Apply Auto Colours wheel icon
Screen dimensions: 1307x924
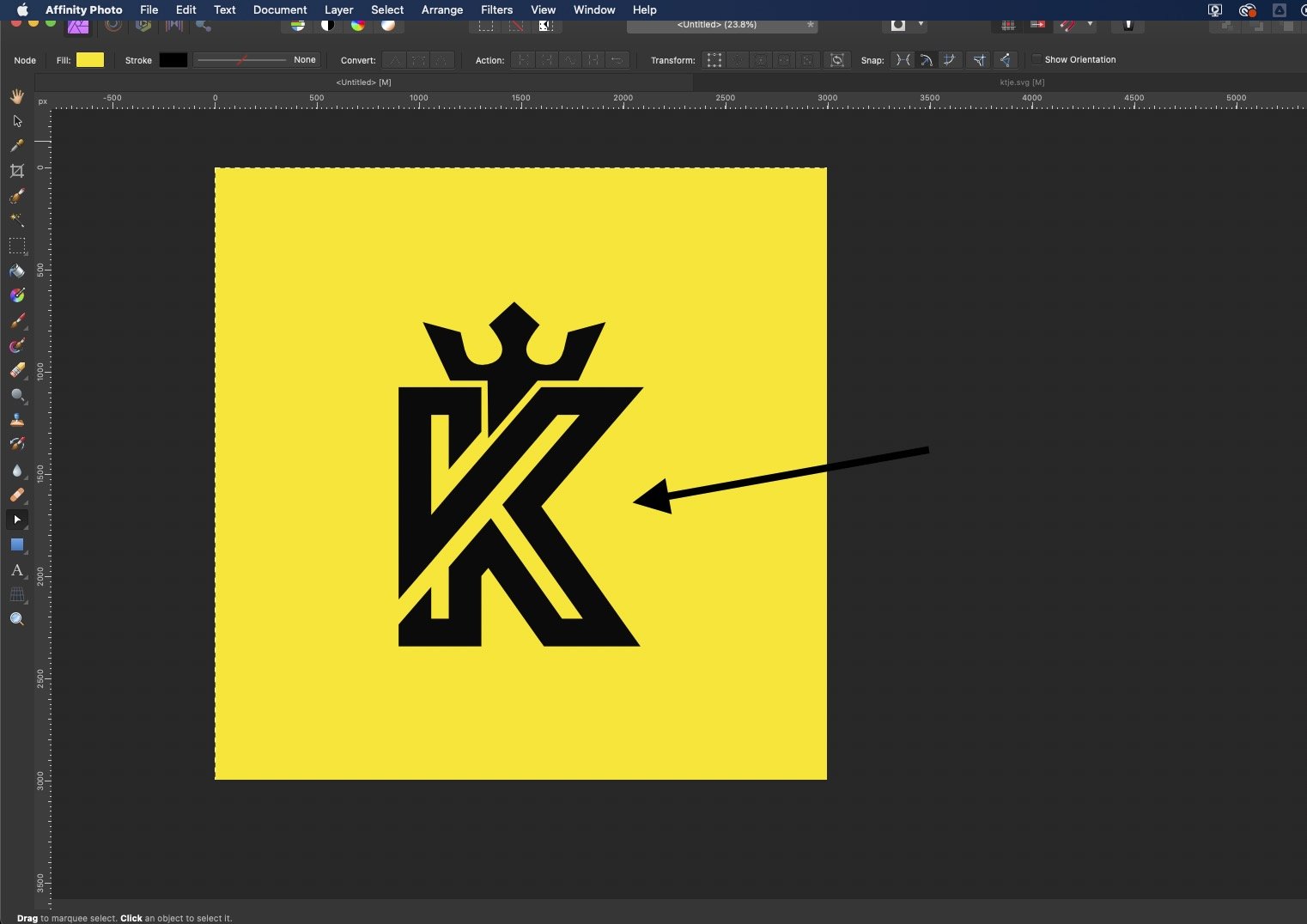click(x=358, y=25)
